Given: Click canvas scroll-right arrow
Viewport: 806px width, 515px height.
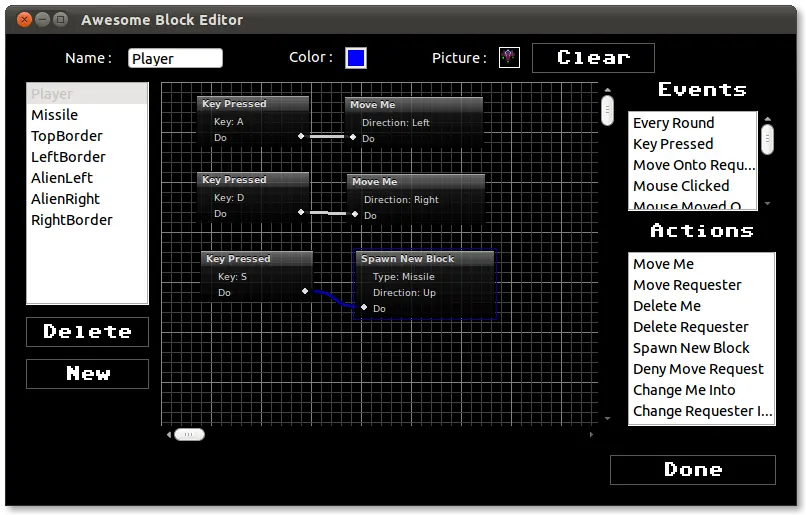Looking at the screenshot, I should pos(592,435).
